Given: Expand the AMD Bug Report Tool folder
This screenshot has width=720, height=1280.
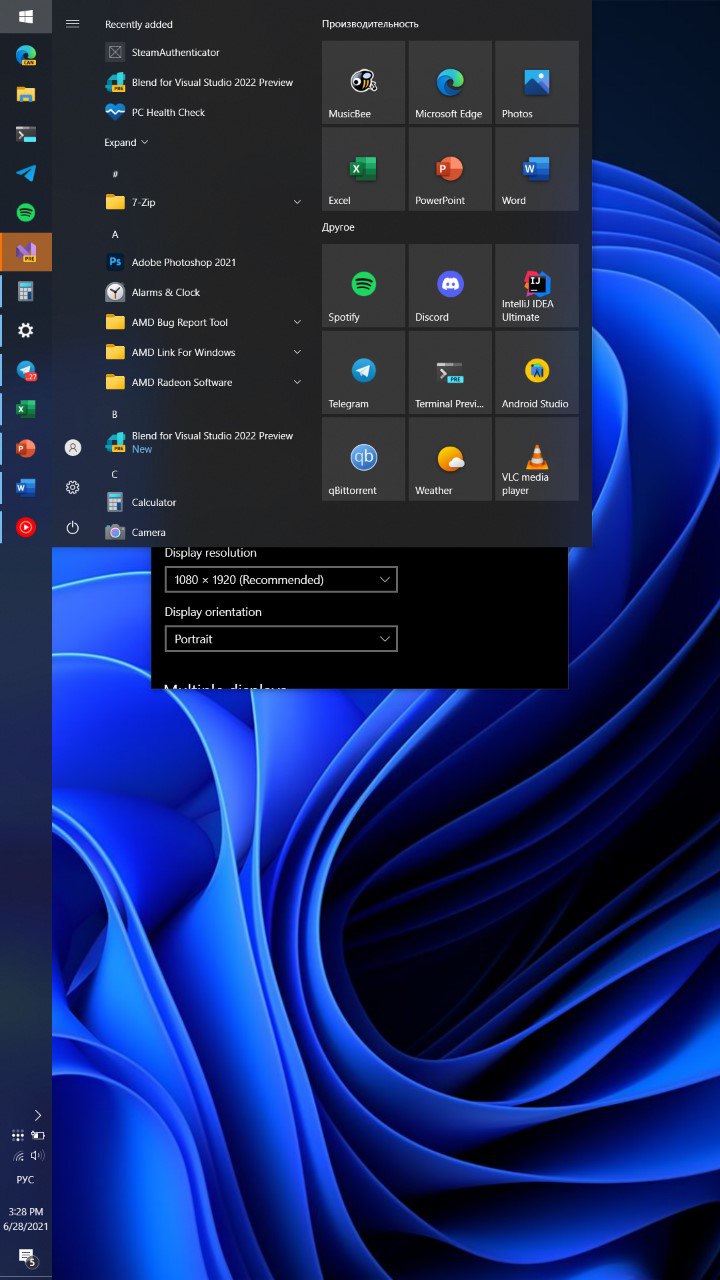Looking at the screenshot, I should tap(204, 322).
